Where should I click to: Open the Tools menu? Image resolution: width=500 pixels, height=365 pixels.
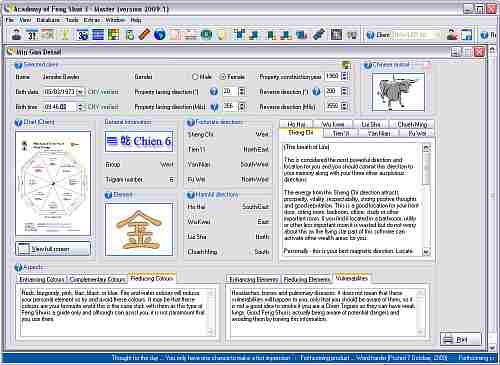72,20
